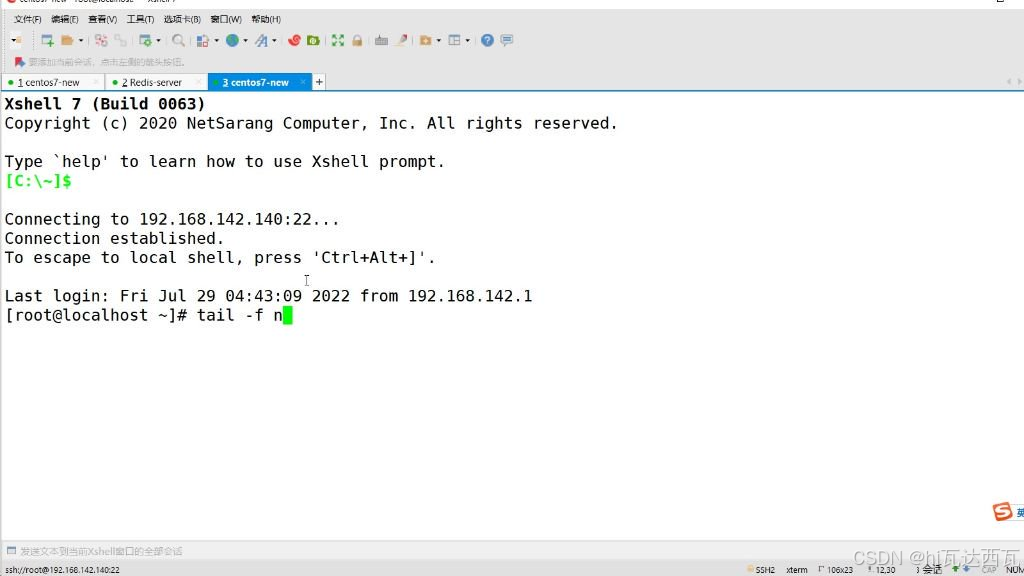Add a new tab with plus button
1024x576 pixels.
pos(319,82)
